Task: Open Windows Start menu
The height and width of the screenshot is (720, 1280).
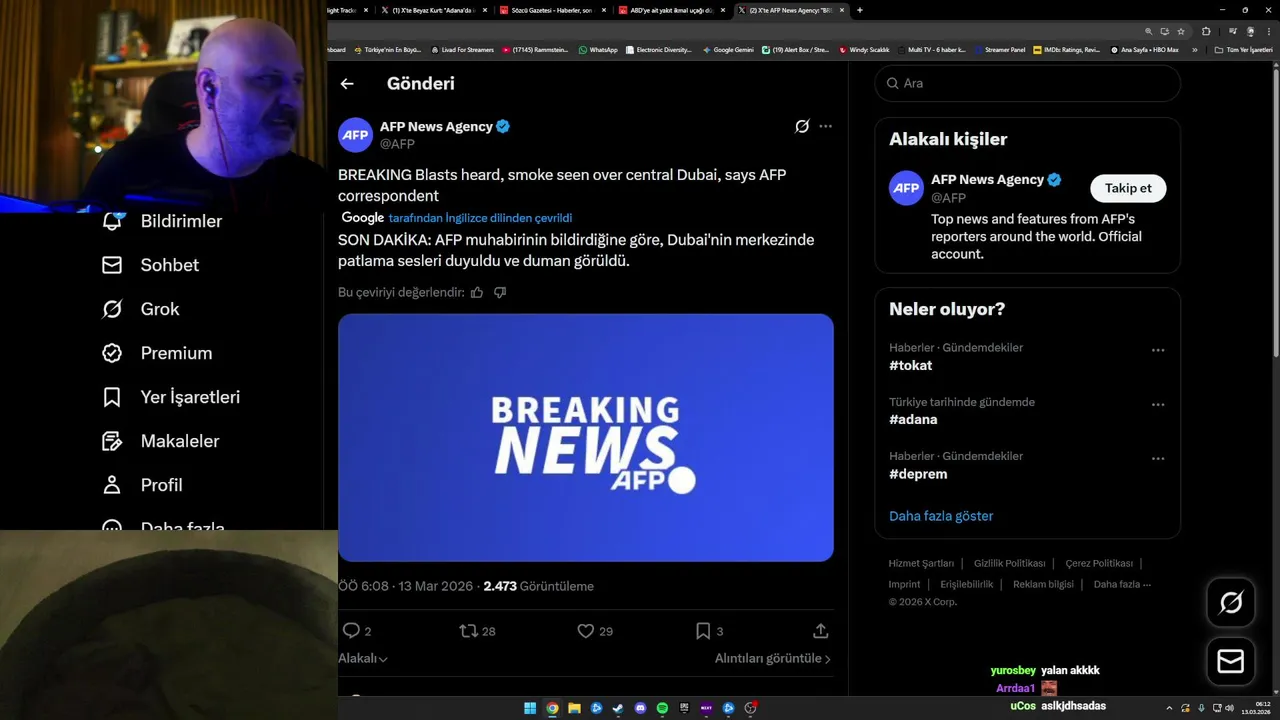Action: click(x=530, y=708)
